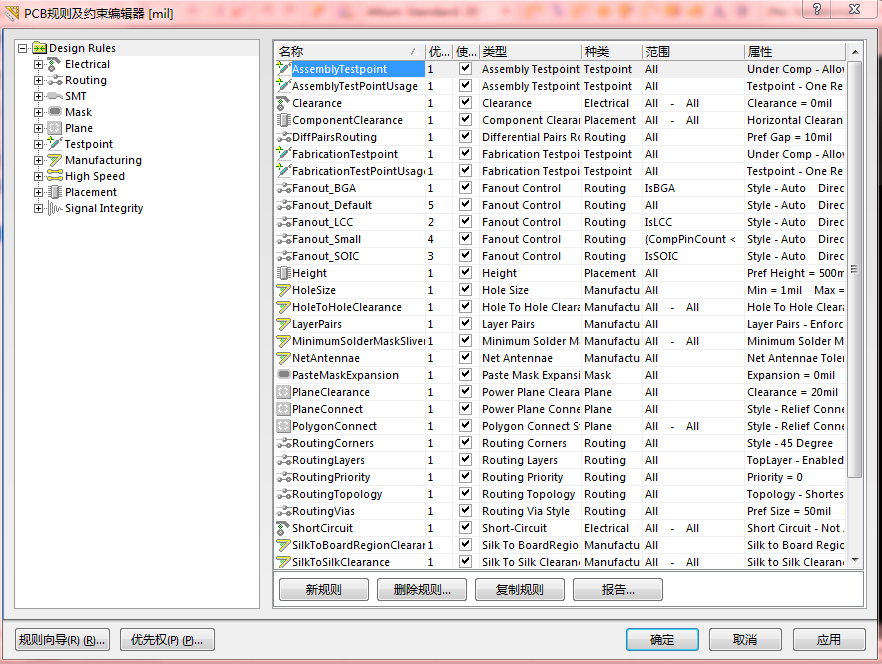The image size is (882, 664).
Task: Toggle the ShortCircuit rule enabled checkbox
Action: 465,528
